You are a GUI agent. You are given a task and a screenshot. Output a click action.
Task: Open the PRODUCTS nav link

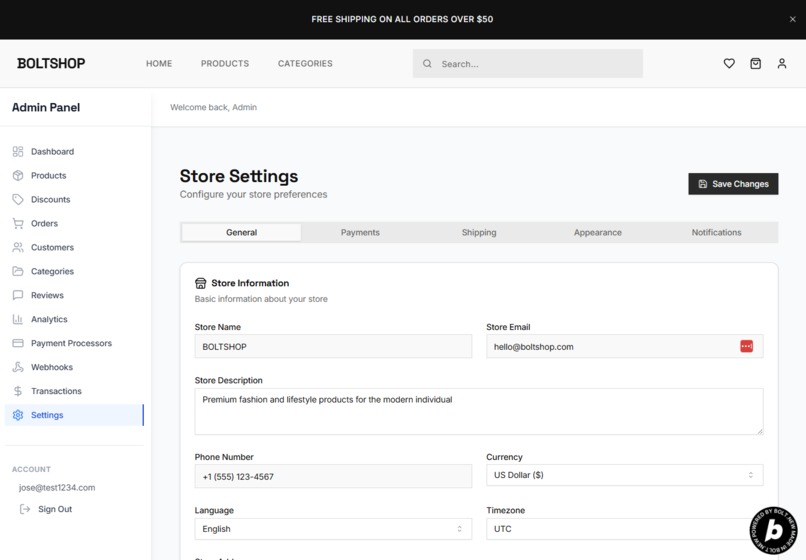point(225,63)
